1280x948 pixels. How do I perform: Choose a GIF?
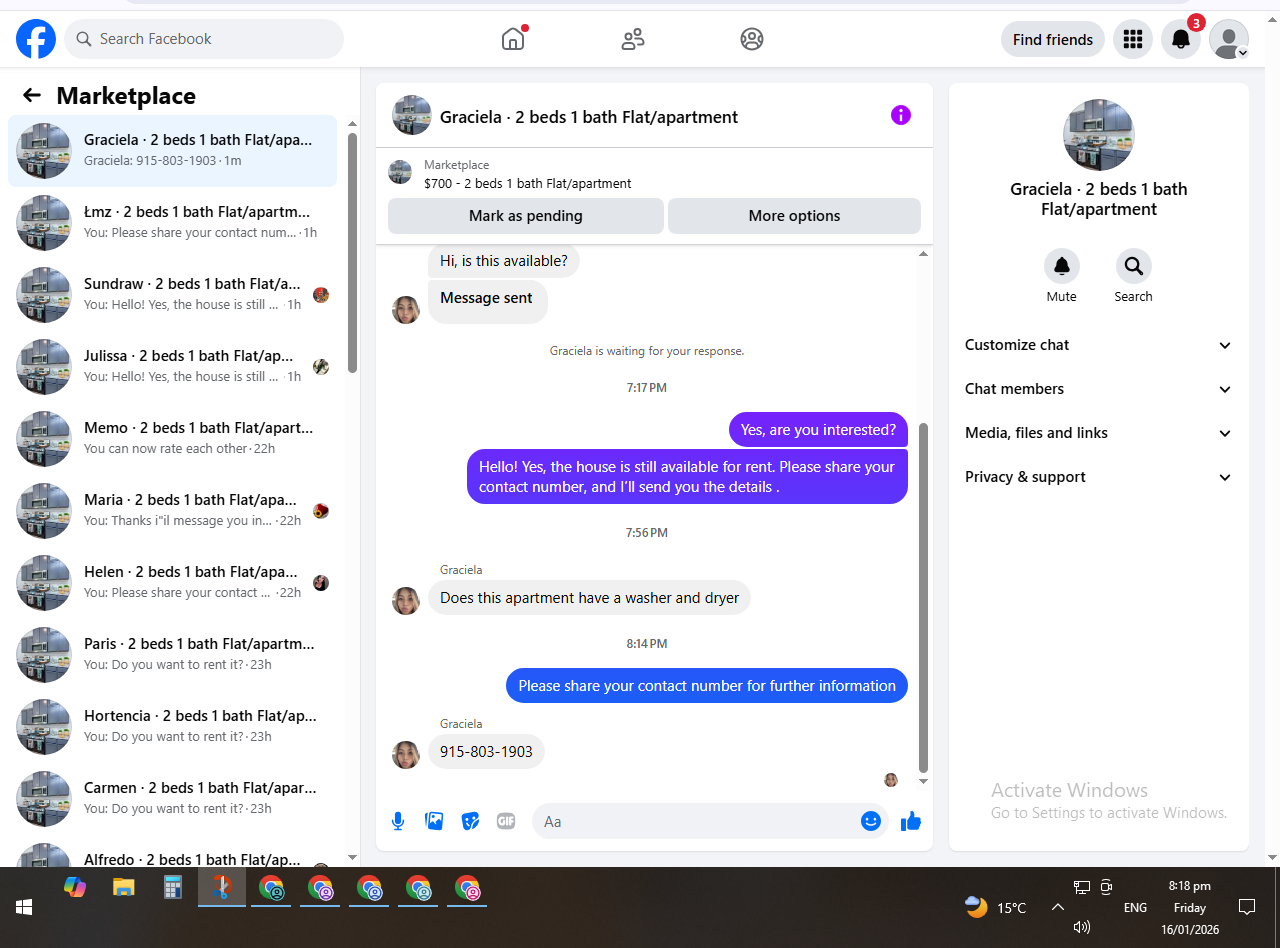(506, 821)
